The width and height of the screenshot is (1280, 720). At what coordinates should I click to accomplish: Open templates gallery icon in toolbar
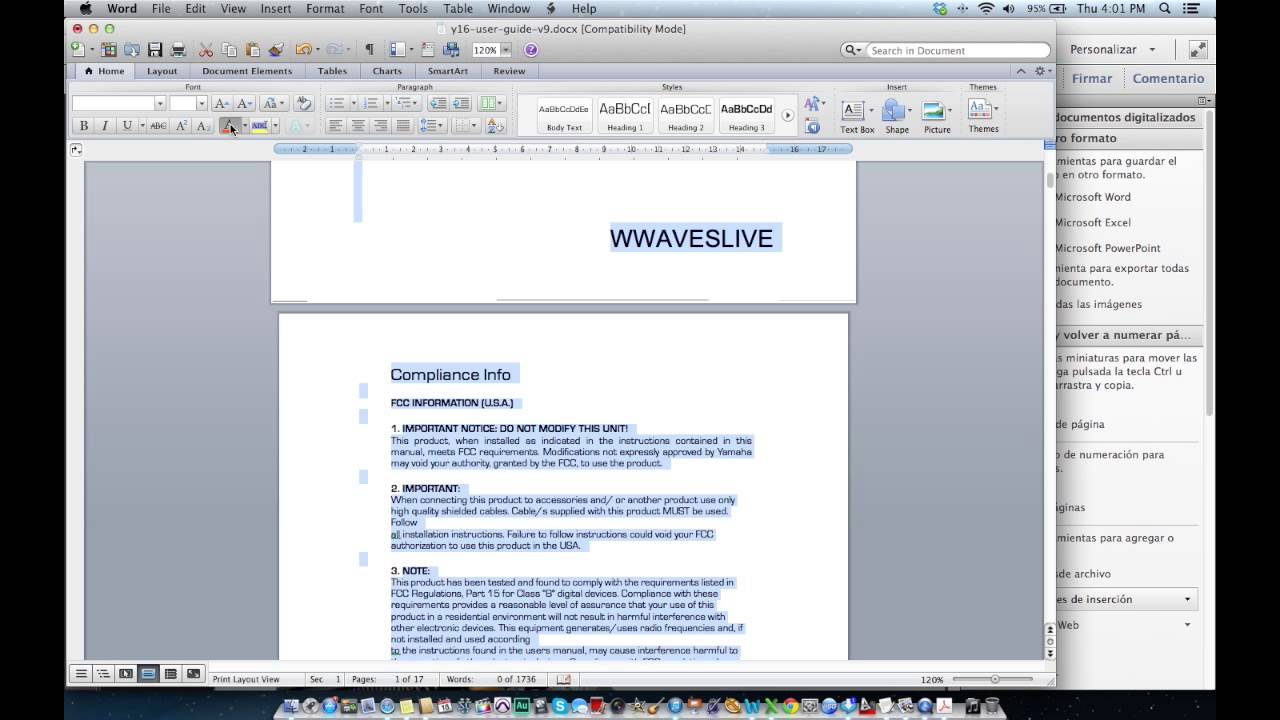[109, 49]
